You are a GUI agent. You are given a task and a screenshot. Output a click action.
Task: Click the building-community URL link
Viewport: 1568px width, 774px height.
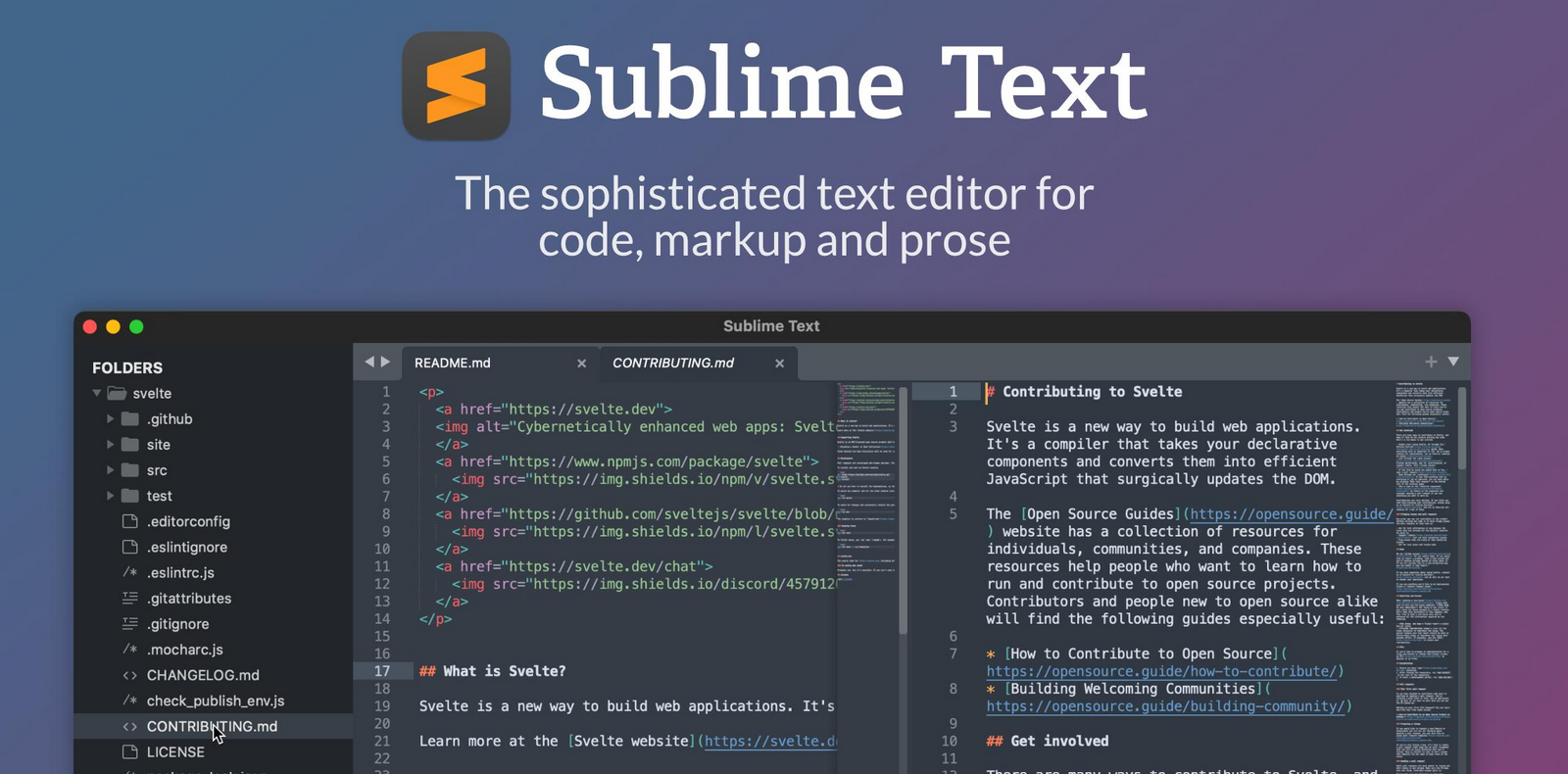tap(1164, 706)
